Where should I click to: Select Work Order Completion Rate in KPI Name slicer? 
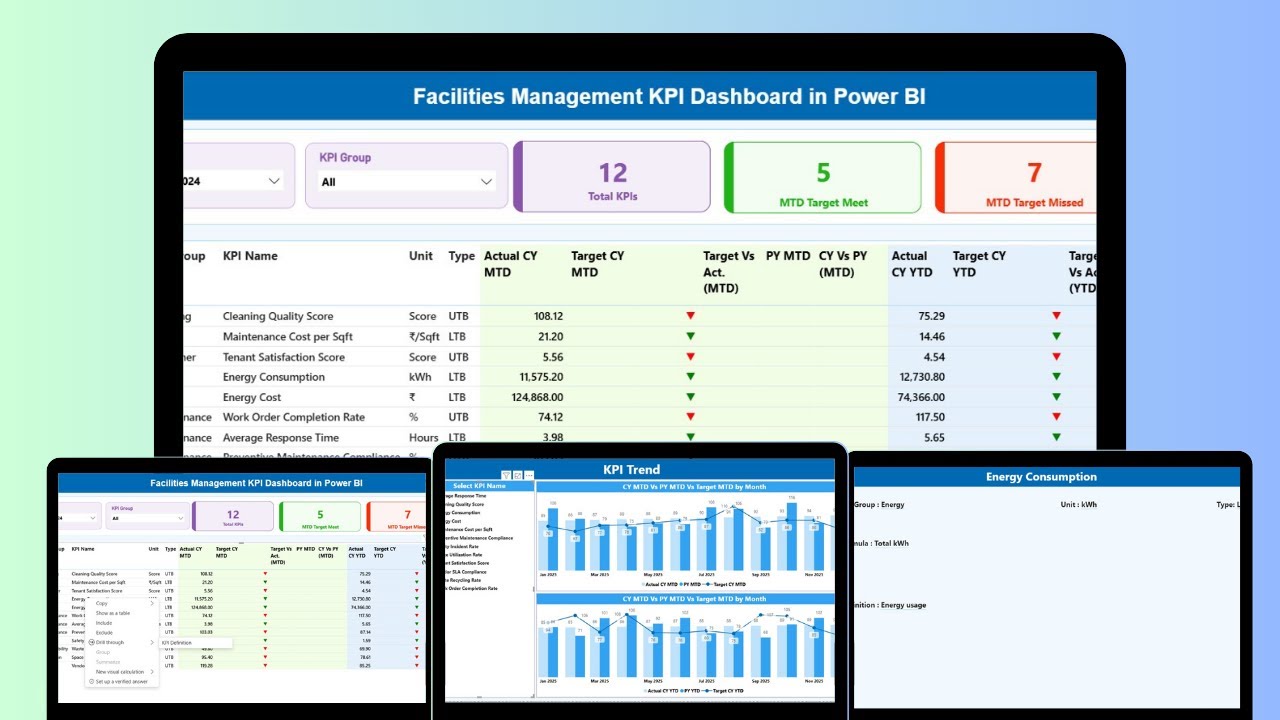[x=471, y=588]
